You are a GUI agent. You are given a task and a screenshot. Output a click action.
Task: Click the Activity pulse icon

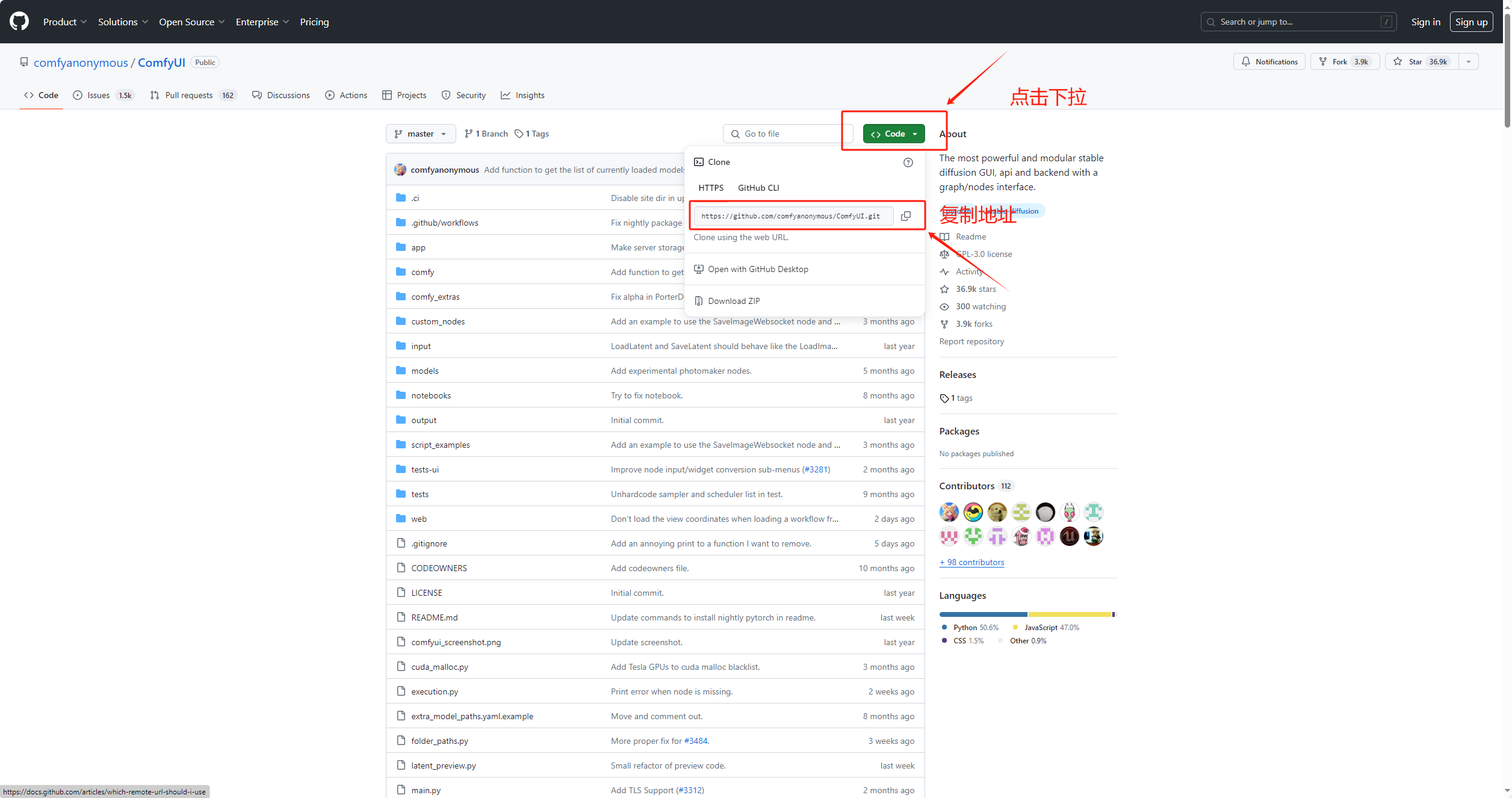coord(944,271)
